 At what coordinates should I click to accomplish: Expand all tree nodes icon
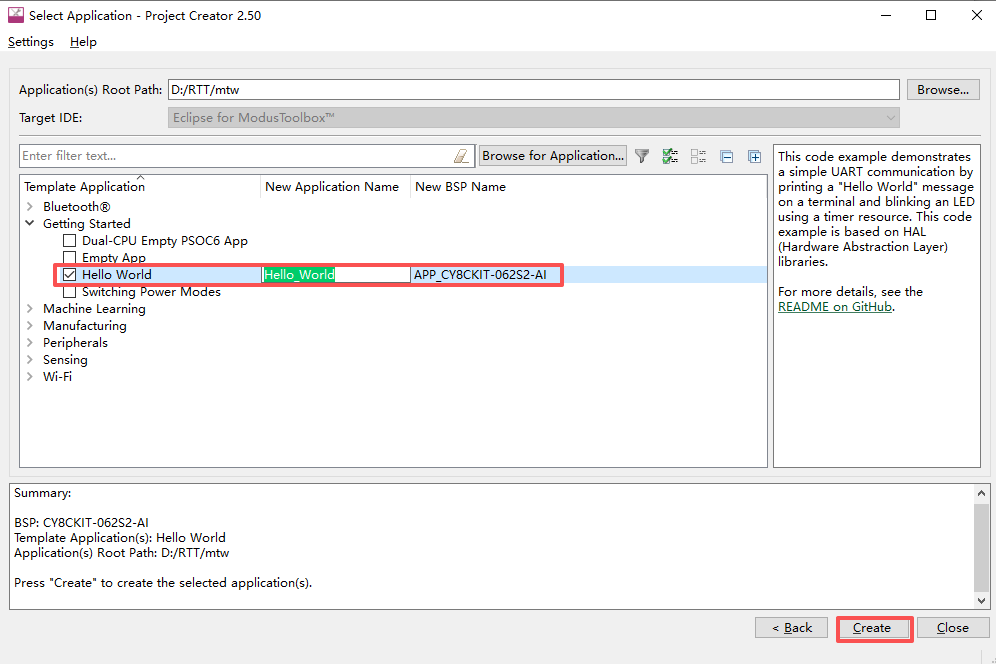tap(755, 156)
